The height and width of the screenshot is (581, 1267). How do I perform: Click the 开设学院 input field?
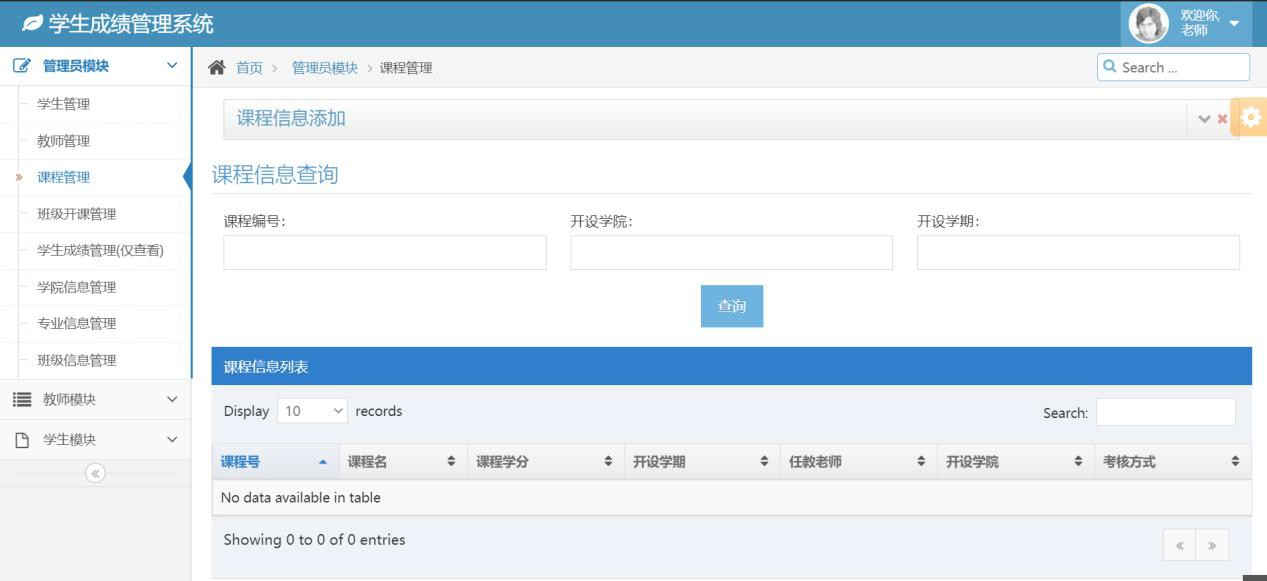point(731,253)
